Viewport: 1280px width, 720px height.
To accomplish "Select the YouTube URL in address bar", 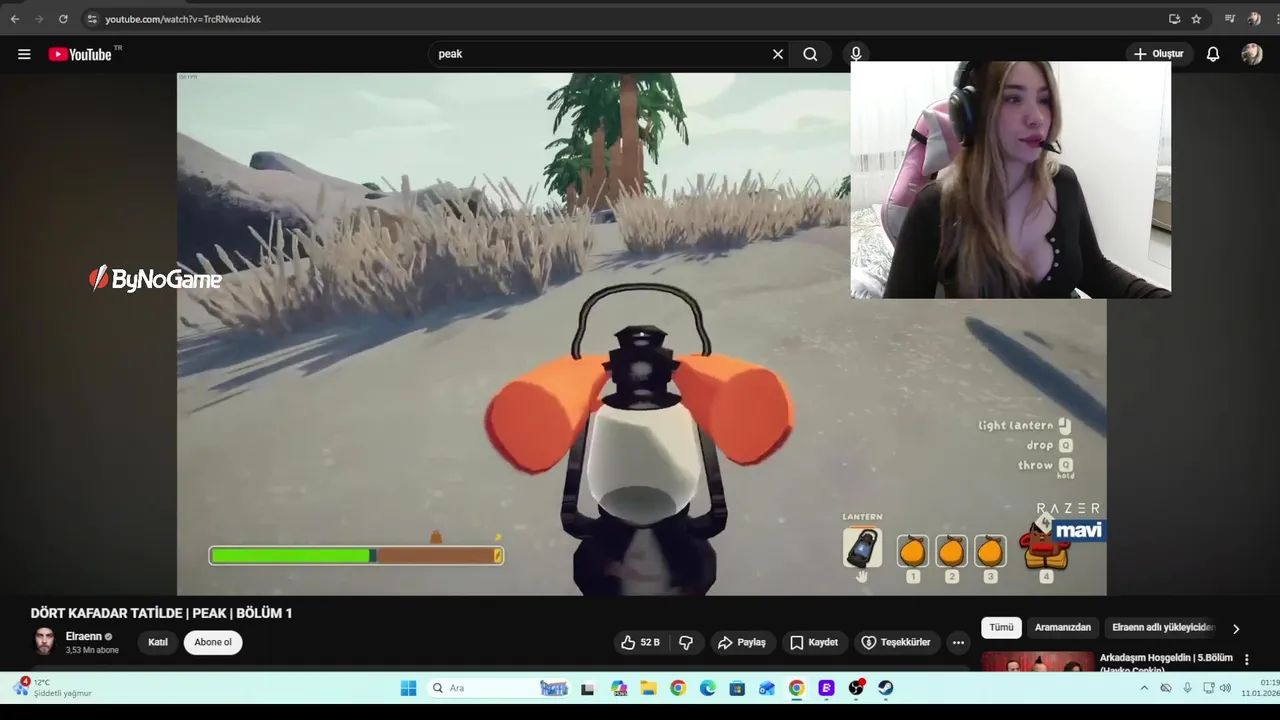I will [x=183, y=19].
